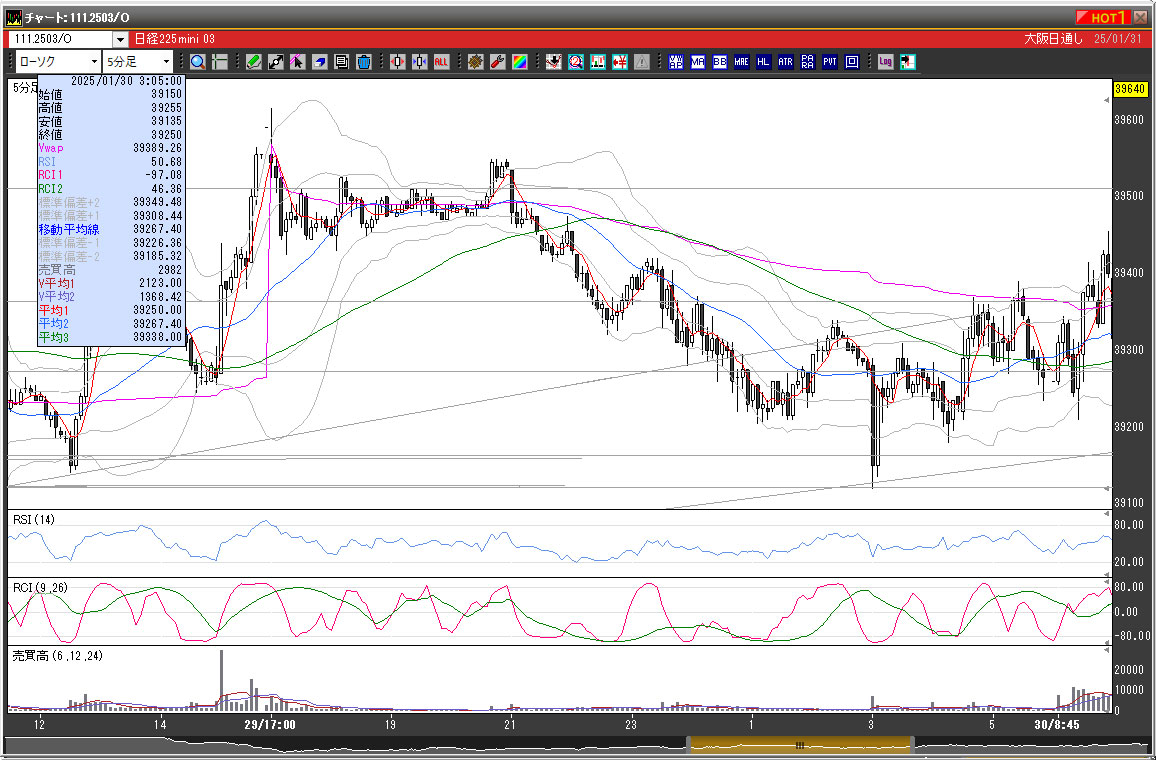Click the highlighted range on the bottom timeline scrollbar
The image size is (1156, 760).
coord(799,745)
